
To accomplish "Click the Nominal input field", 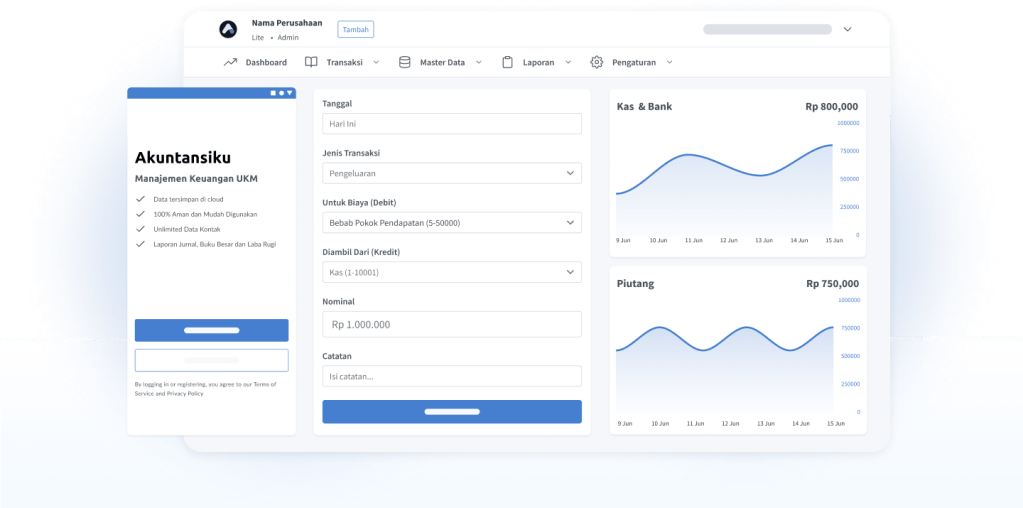I will pyautogui.click(x=451, y=324).
